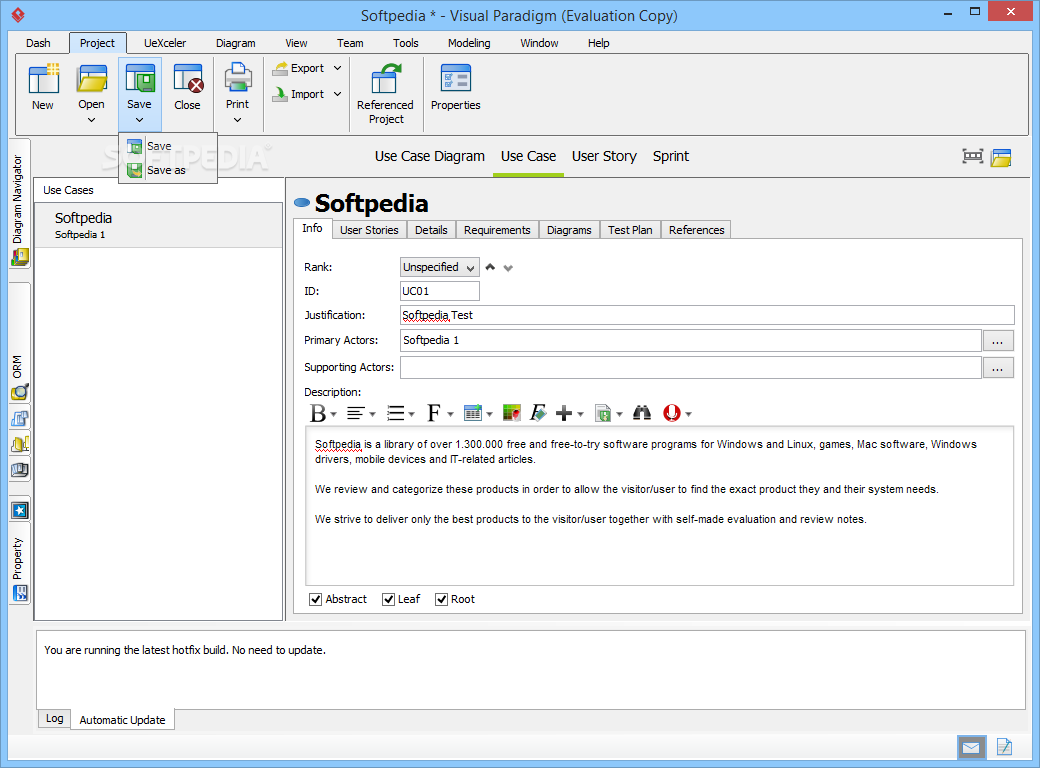Click the blue stacked diagrams sidebar icon
The width and height of the screenshot is (1040, 768).
tap(20, 418)
